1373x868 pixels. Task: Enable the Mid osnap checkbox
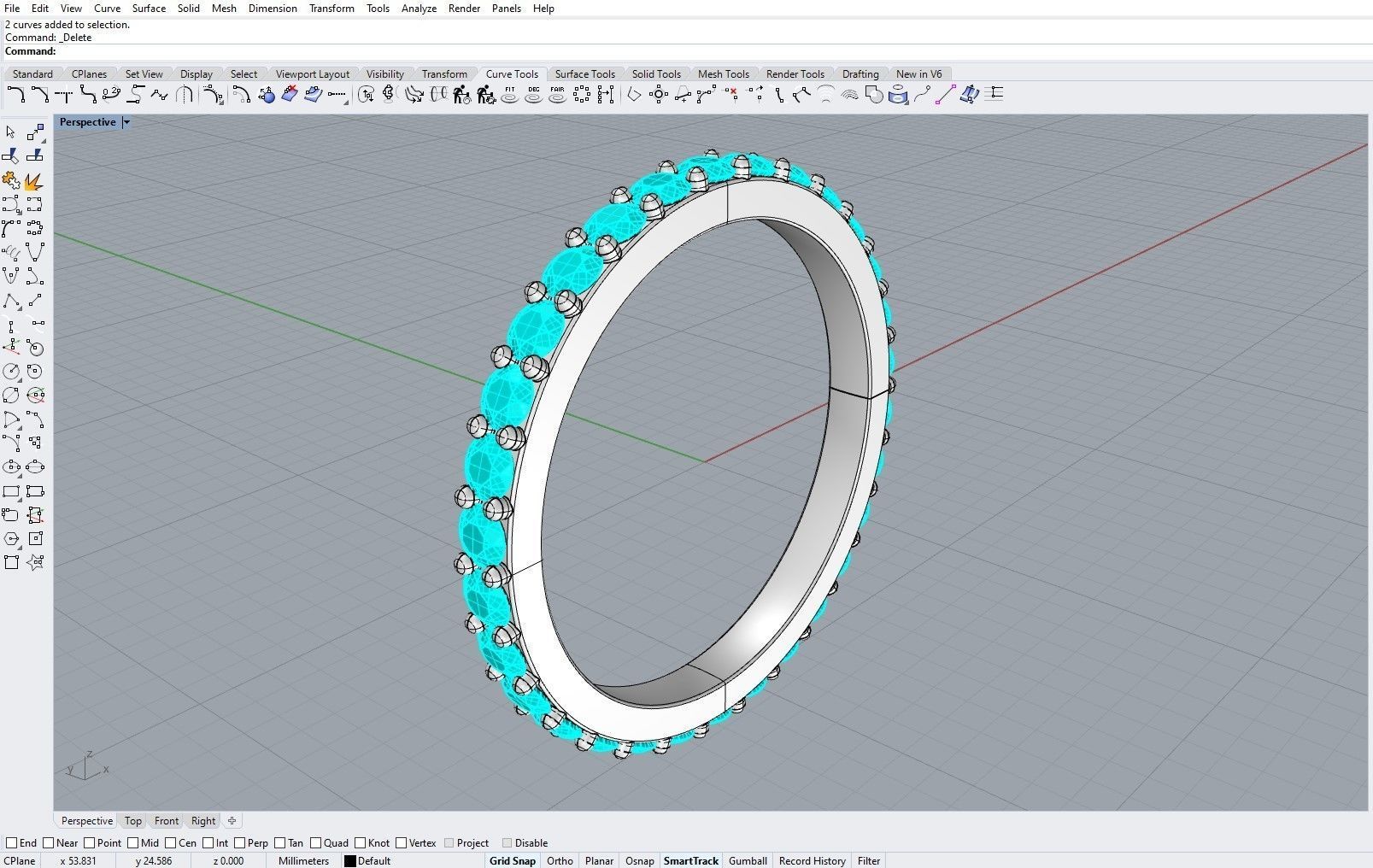[x=134, y=843]
